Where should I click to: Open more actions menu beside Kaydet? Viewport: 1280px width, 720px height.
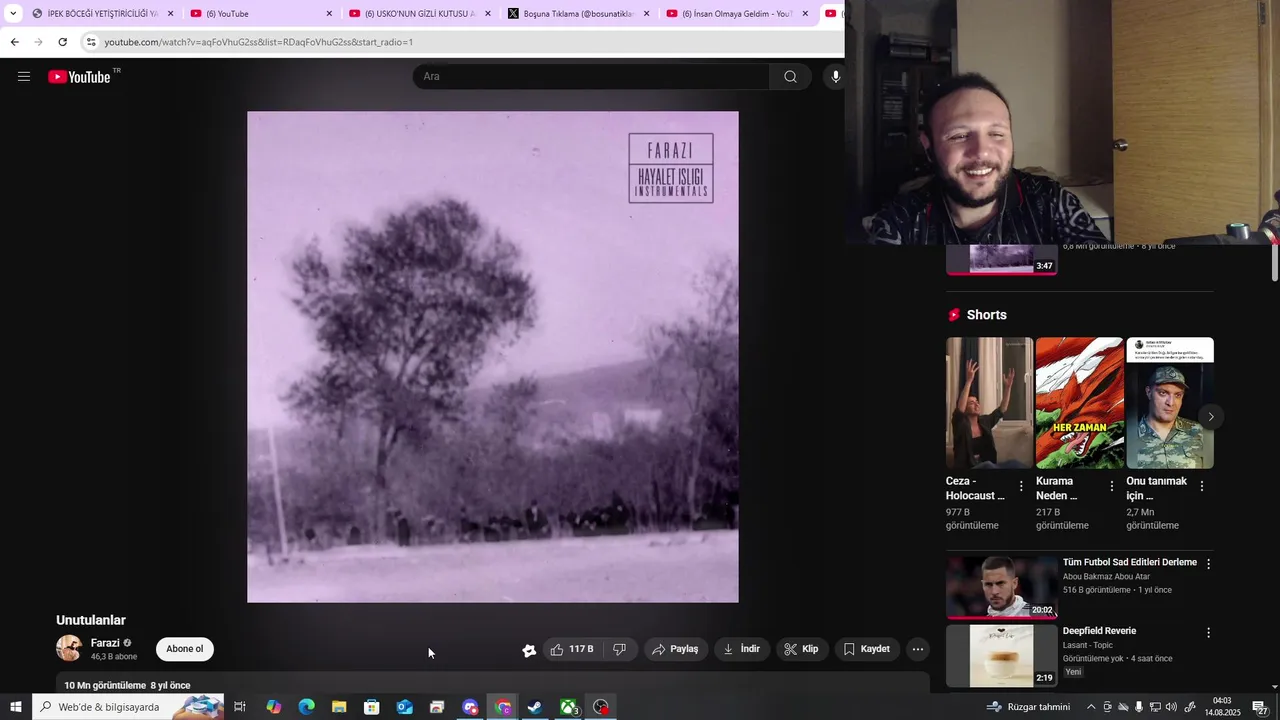pyautogui.click(x=918, y=649)
